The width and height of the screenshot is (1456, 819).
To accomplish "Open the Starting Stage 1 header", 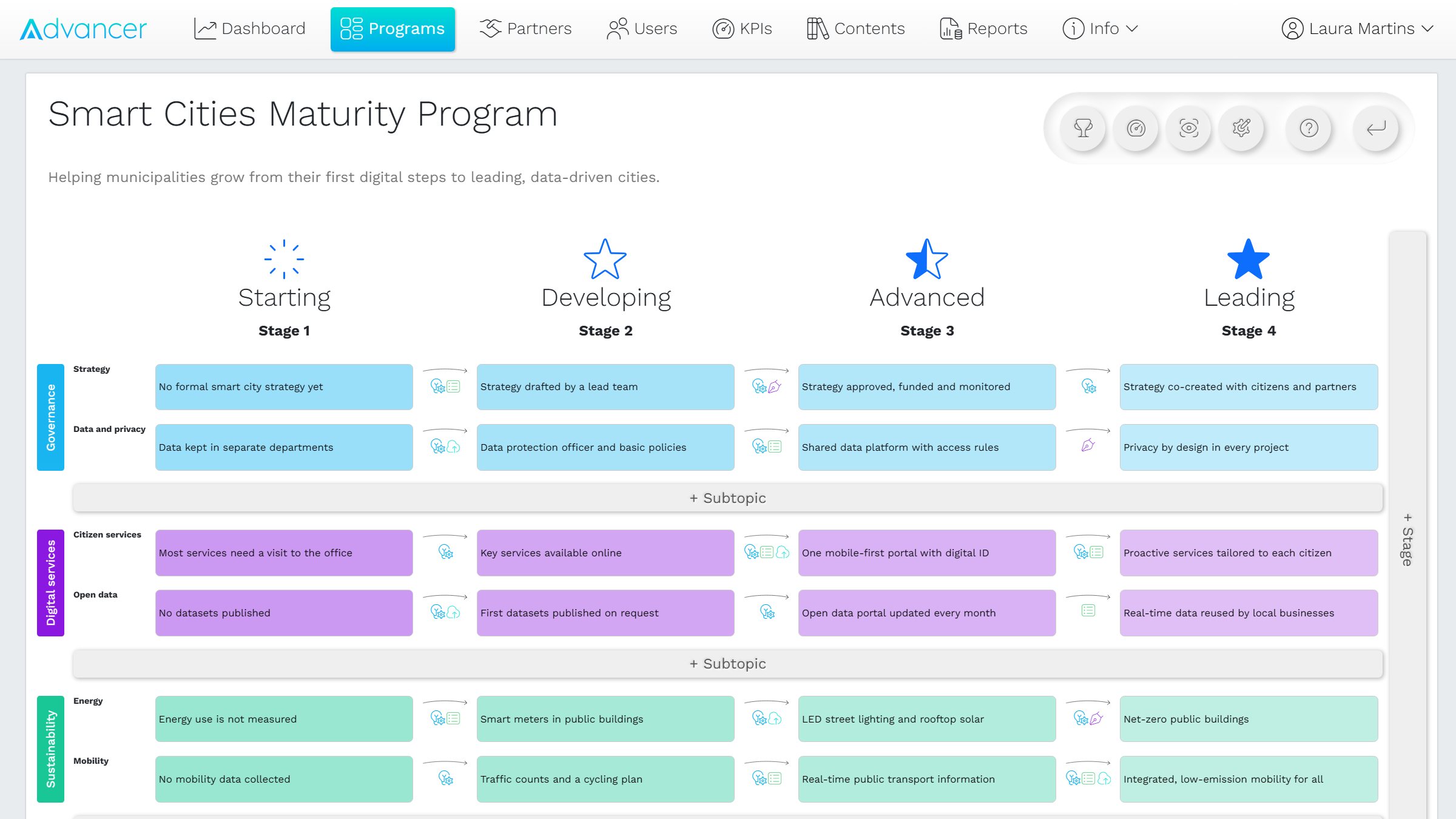I will (284, 288).
